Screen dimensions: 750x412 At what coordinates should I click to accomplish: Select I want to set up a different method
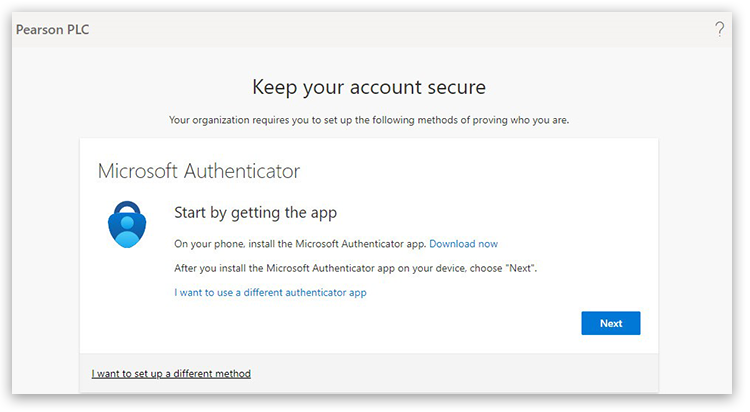171,374
